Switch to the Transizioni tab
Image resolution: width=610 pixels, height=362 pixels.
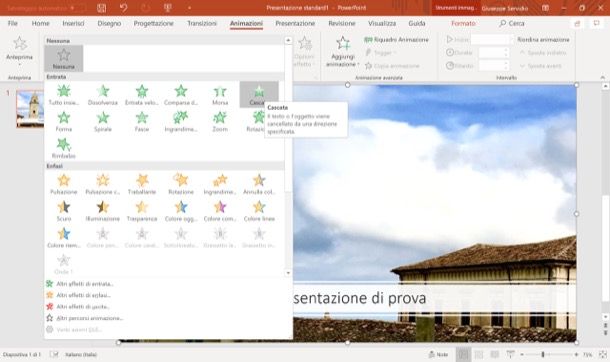(202, 23)
